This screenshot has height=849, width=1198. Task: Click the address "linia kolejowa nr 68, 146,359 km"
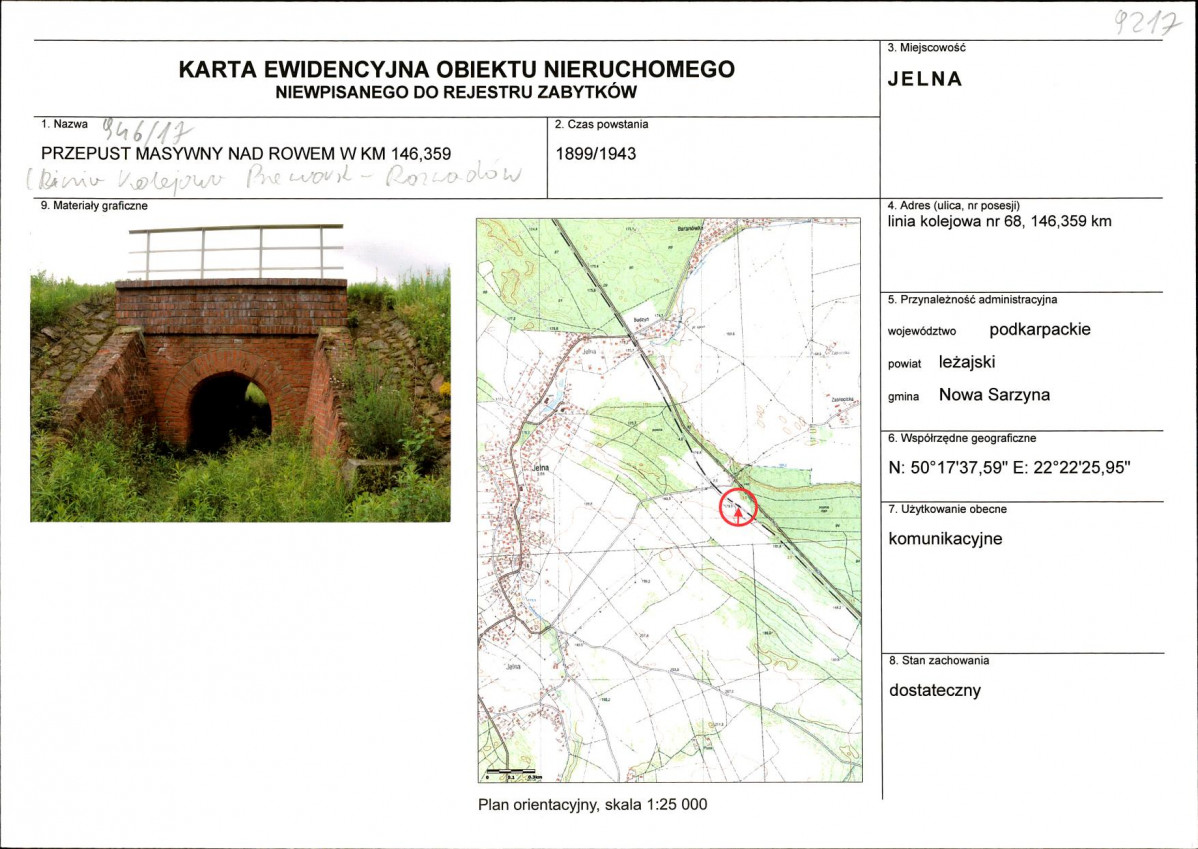(999, 222)
